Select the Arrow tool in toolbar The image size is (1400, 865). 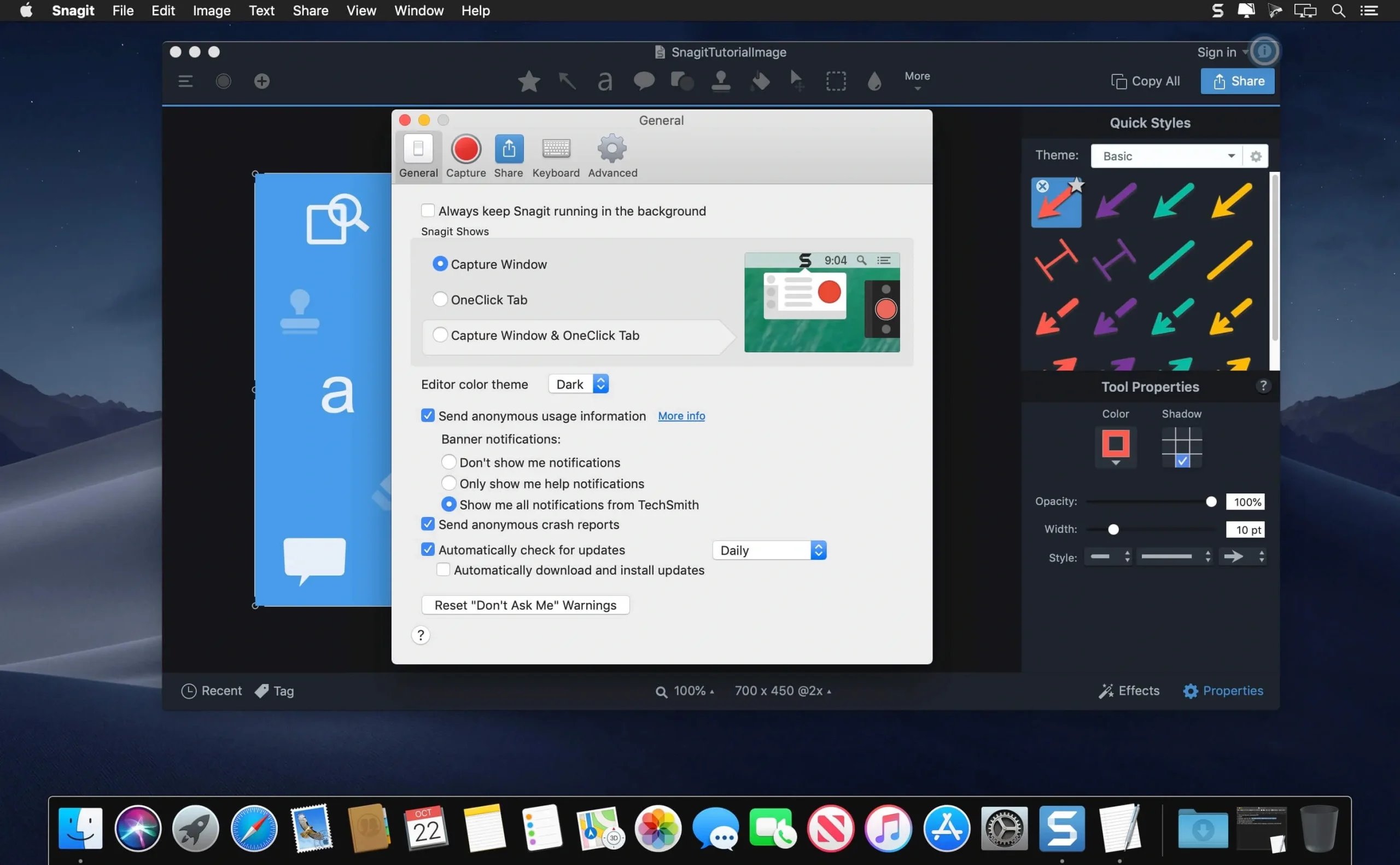click(567, 81)
